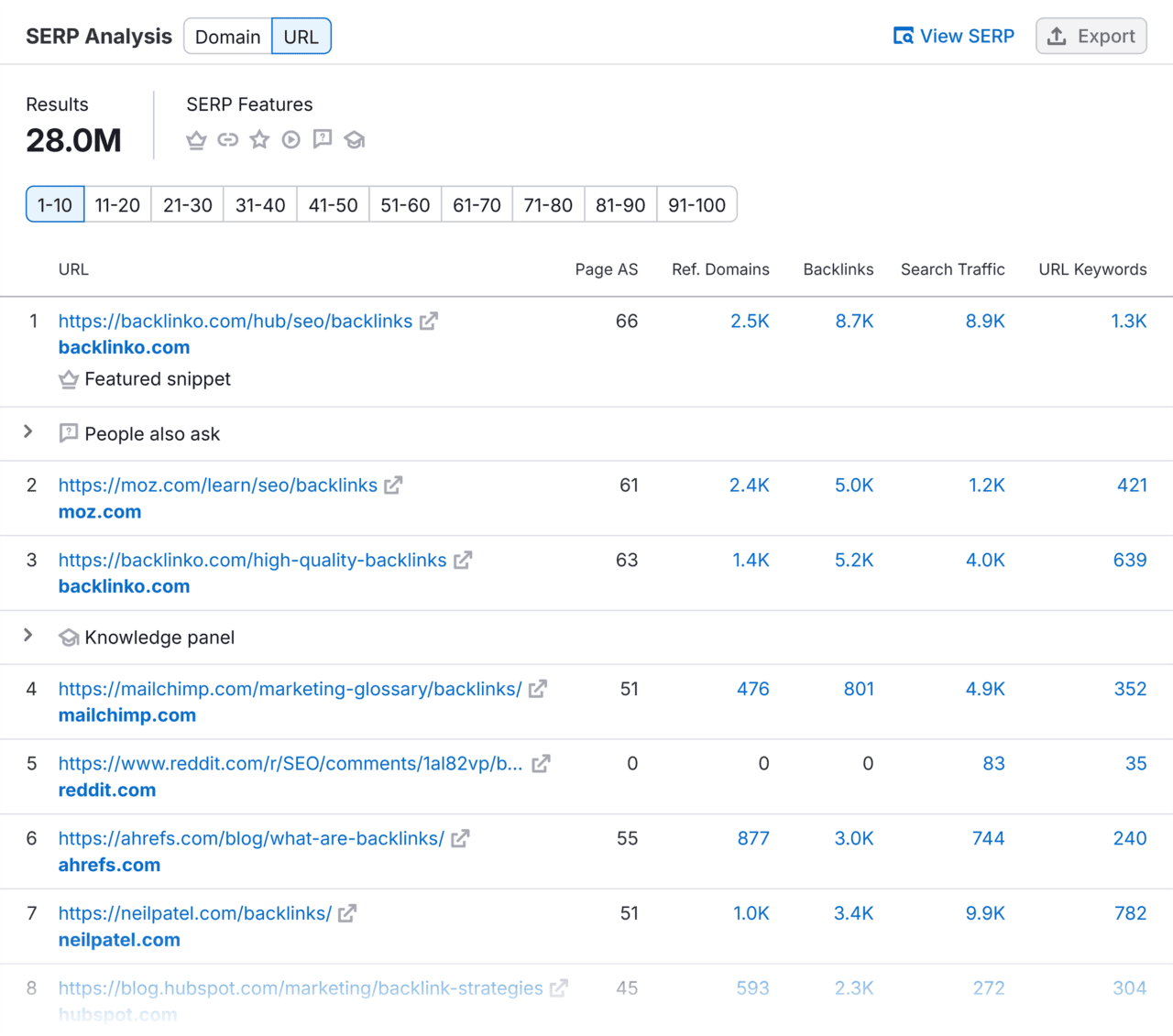The height and width of the screenshot is (1036, 1173).
Task: Switch the analysis view to Domain
Action: [227, 36]
